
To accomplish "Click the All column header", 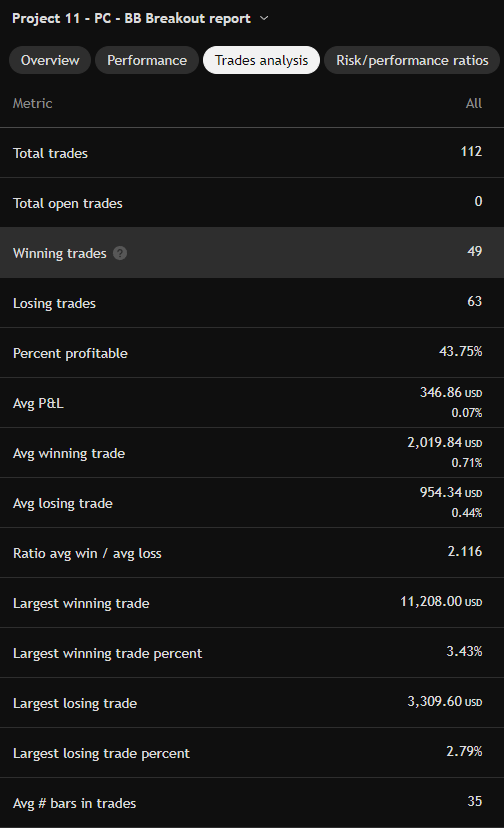I will [x=474, y=104].
